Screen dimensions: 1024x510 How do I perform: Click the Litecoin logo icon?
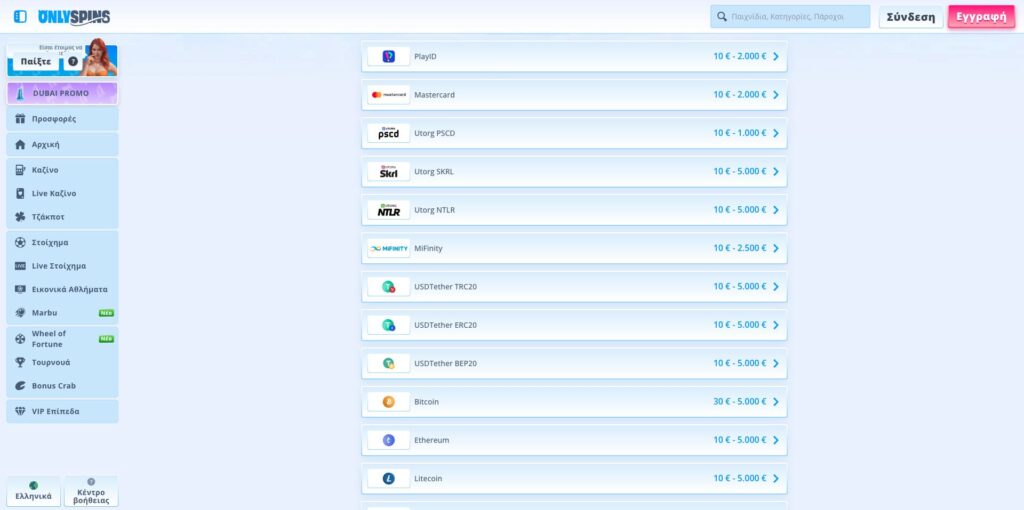coord(388,478)
